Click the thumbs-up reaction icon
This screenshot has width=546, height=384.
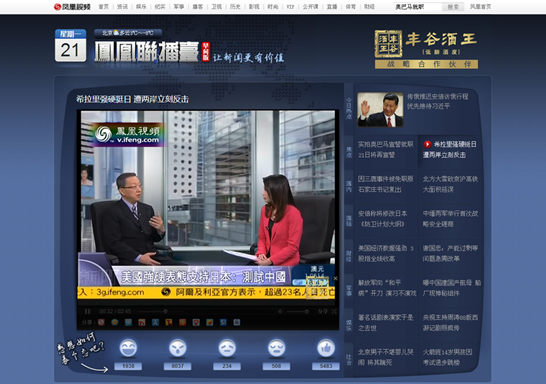coord(326,348)
